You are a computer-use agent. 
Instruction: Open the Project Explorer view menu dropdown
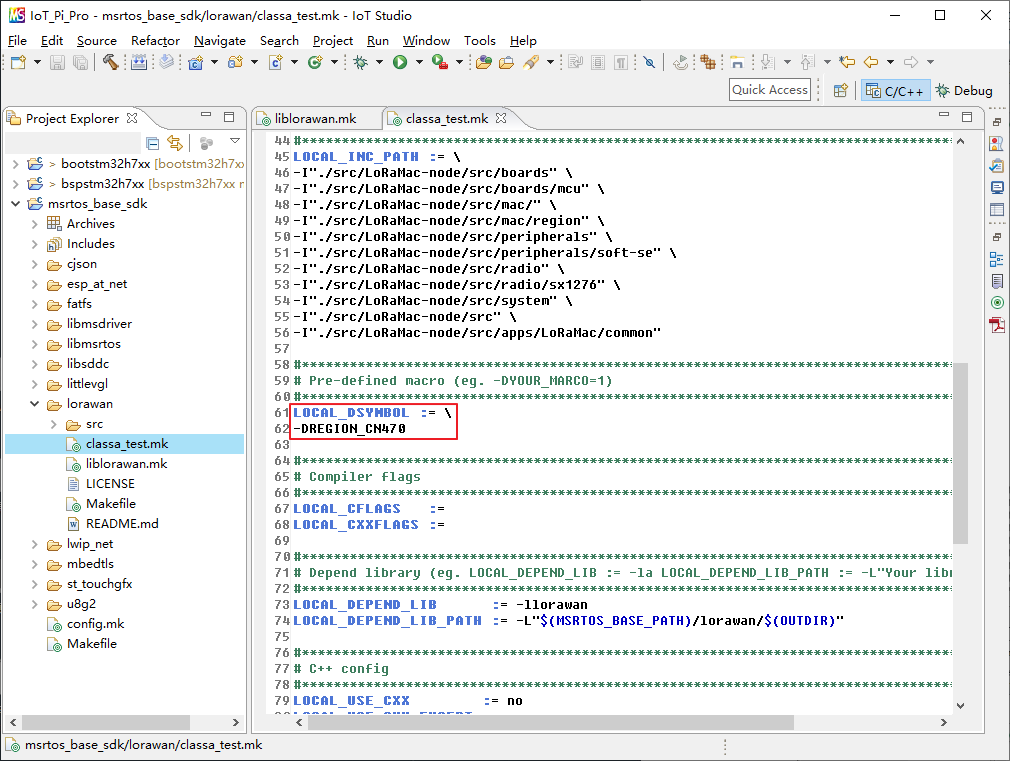(x=235, y=143)
